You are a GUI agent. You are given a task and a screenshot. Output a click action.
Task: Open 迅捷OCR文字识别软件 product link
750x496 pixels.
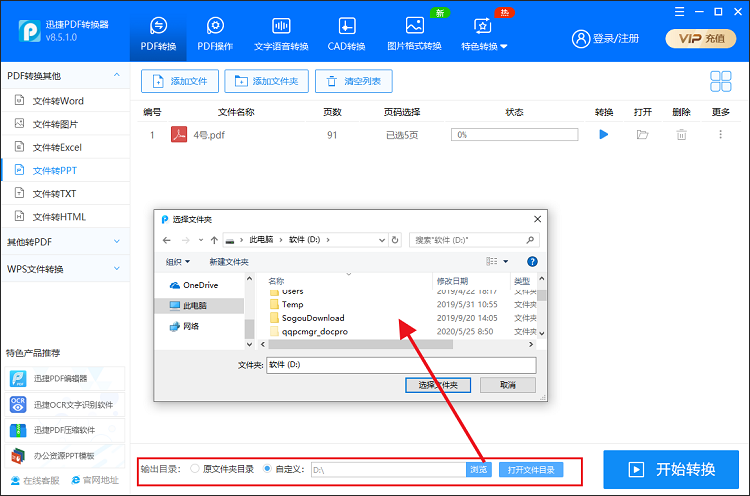coord(65,405)
